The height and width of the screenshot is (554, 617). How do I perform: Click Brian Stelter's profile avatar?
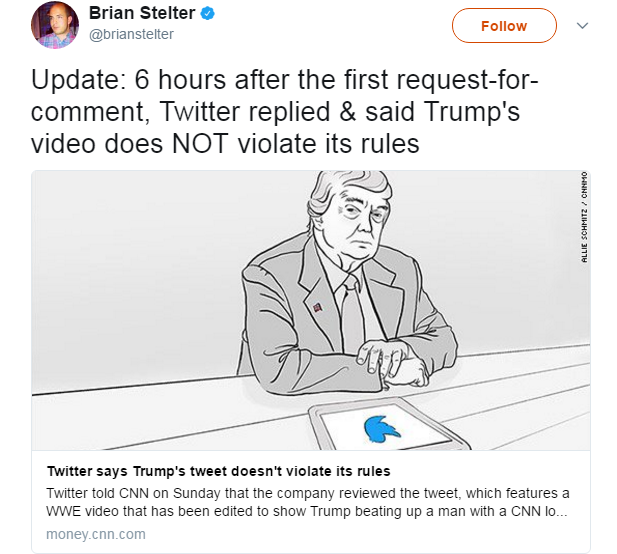click(53, 24)
